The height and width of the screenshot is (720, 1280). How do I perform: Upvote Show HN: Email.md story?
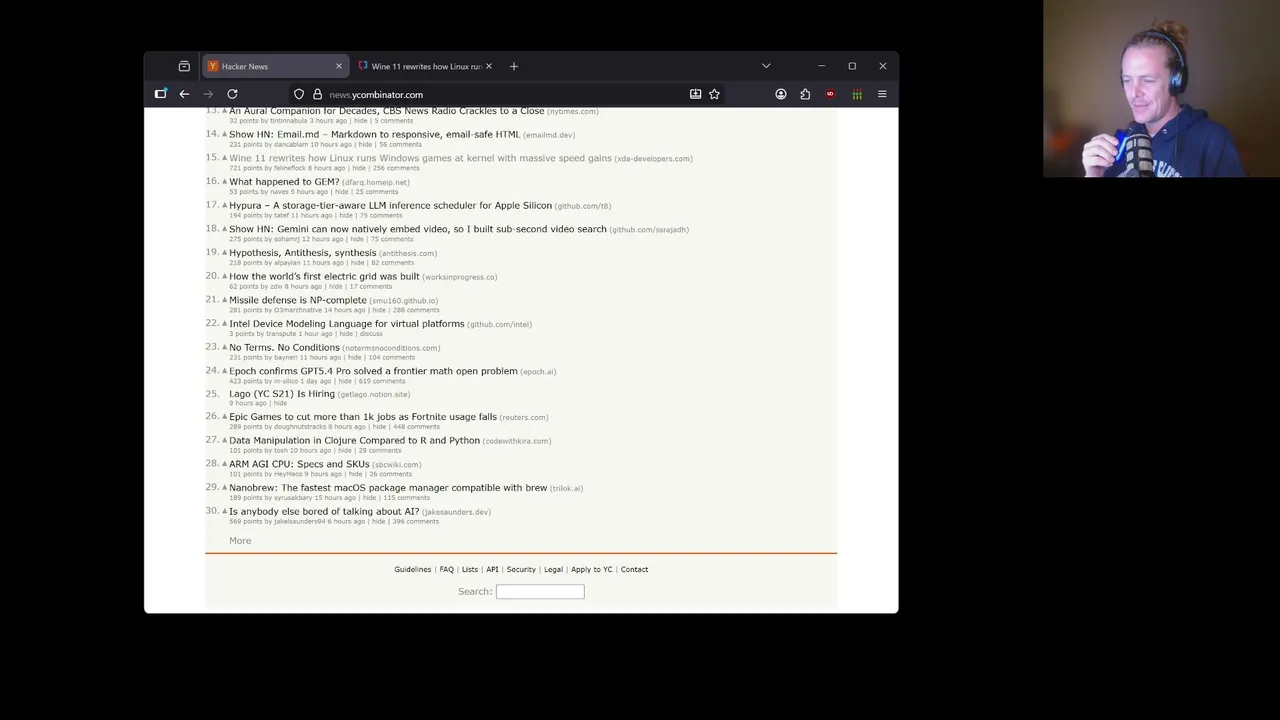(x=224, y=134)
